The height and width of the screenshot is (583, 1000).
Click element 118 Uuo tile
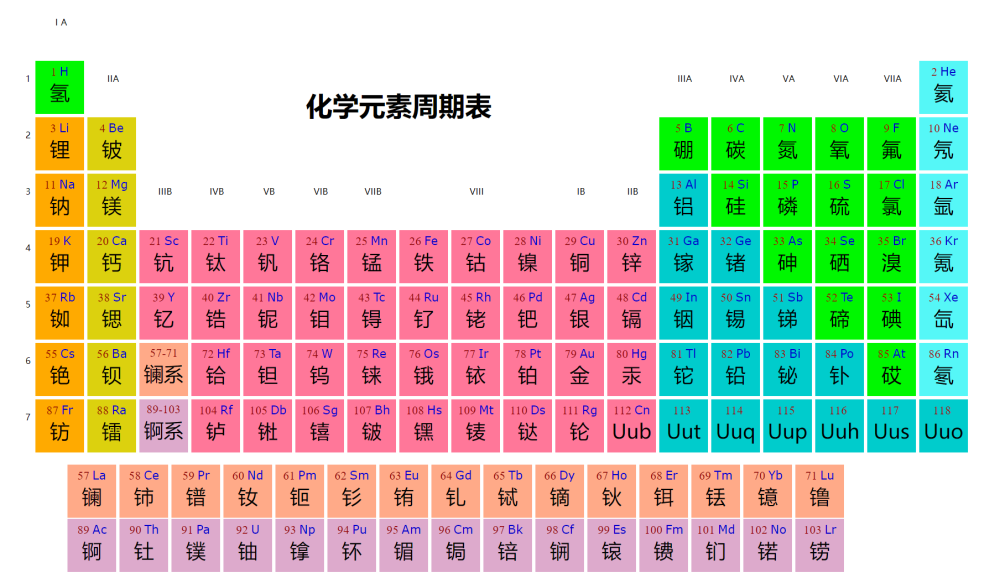click(943, 426)
